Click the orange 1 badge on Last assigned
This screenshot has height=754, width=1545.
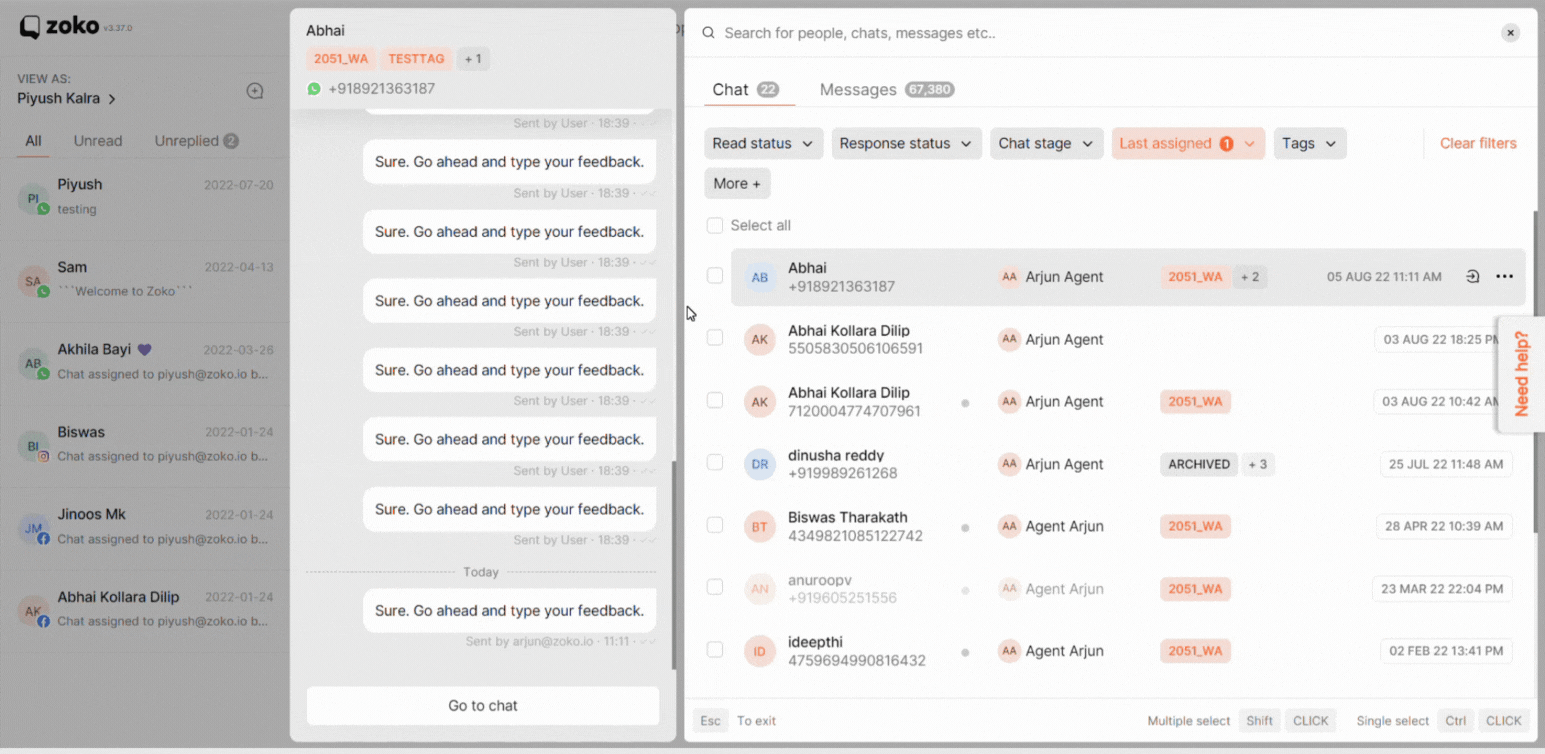[1226, 144]
